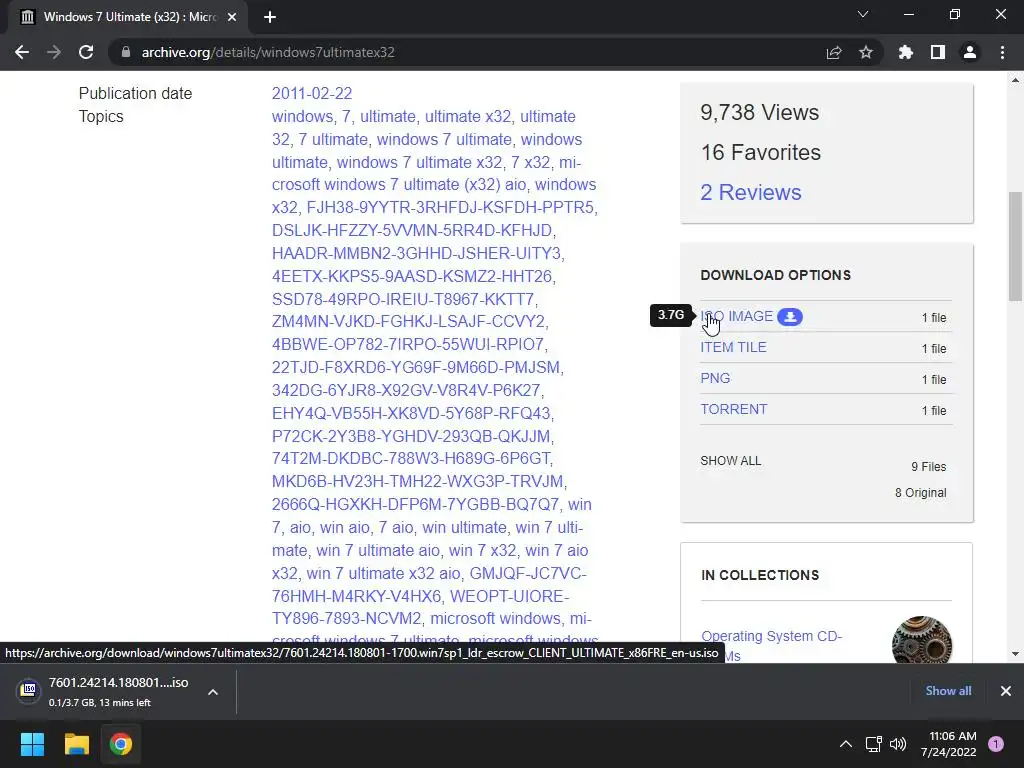Image resolution: width=1024 pixels, height=768 pixels.
Task: Open Operating System CD-ROMs collection link
Action: pyautogui.click(x=771, y=645)
